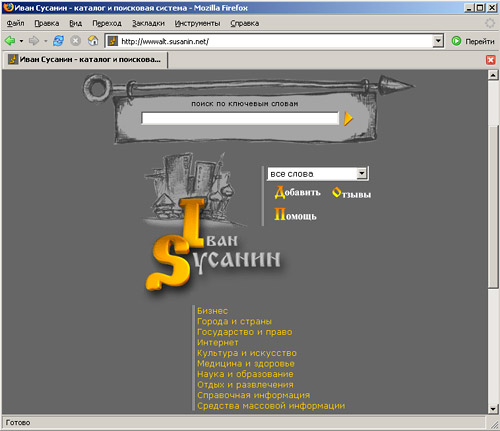The height and width of the screenshot is (431, 500).
Task: Expand the address bar URL dropdown
Action: pyautogui.click(x=438, y=41)
